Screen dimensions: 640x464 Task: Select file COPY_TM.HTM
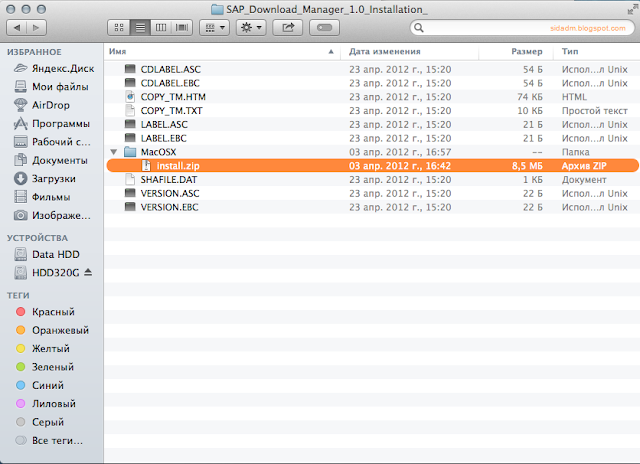tap(371, 97)
